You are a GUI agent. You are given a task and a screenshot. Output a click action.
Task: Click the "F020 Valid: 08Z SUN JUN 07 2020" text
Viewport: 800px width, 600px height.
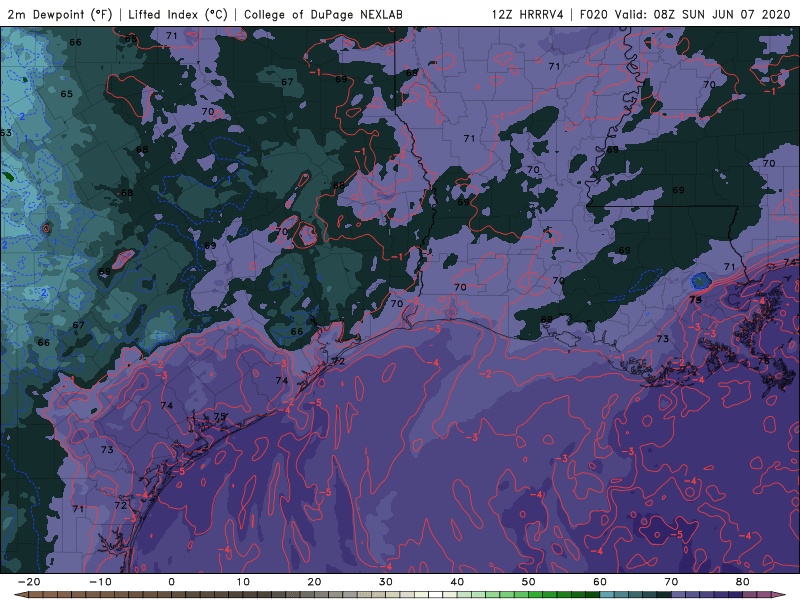[x=685, y=14]
